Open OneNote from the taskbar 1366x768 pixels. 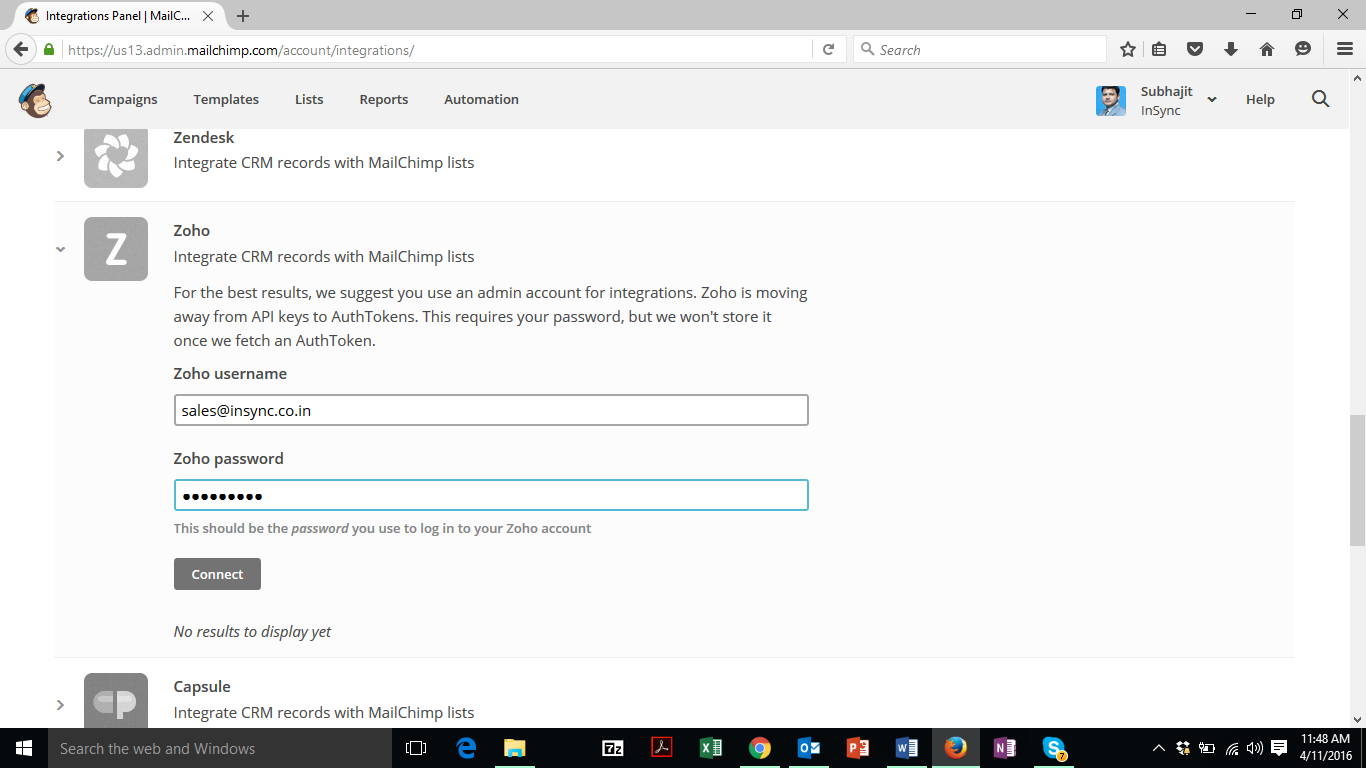pos(1005,748)
